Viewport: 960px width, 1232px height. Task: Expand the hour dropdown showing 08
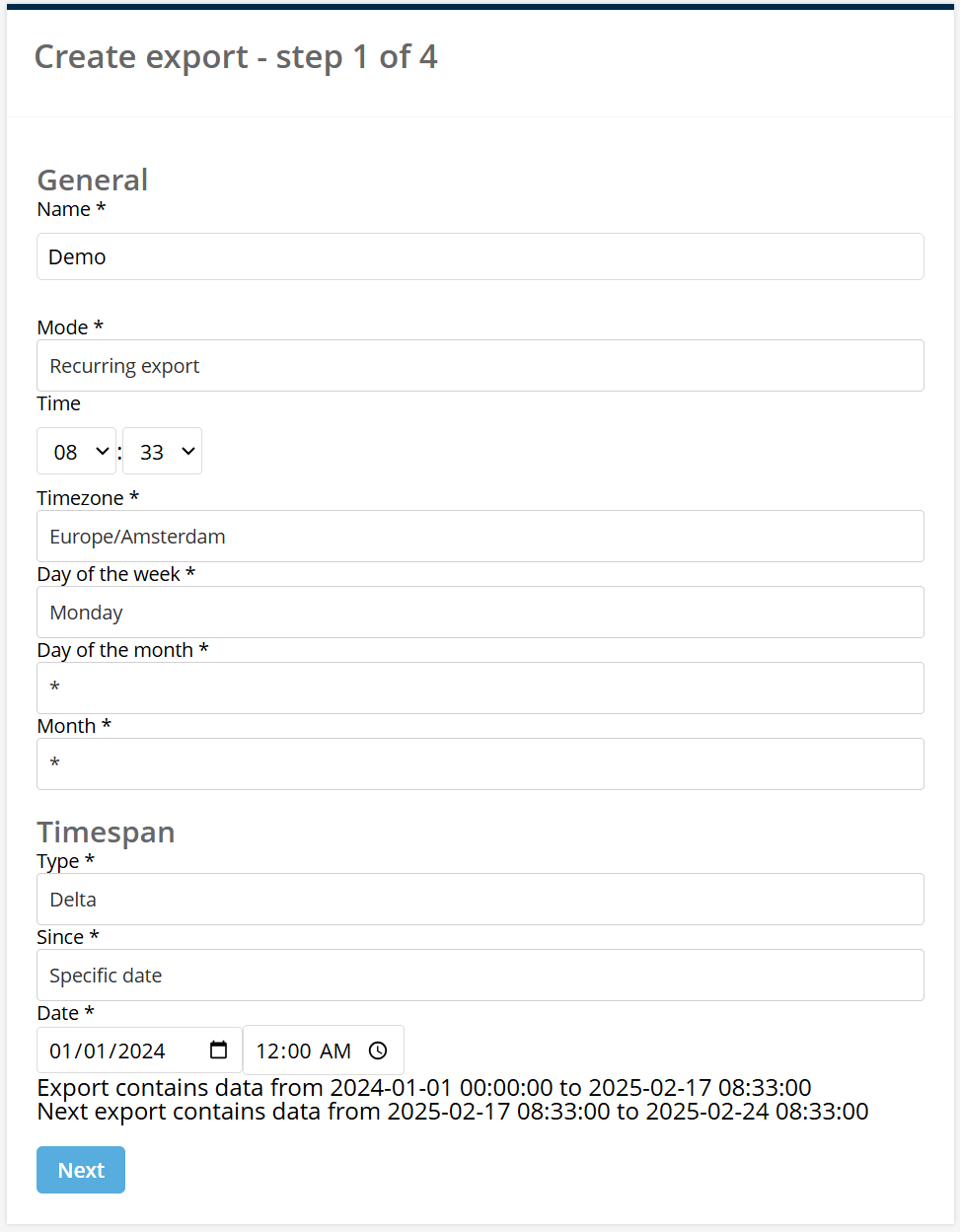click(77, 451)
